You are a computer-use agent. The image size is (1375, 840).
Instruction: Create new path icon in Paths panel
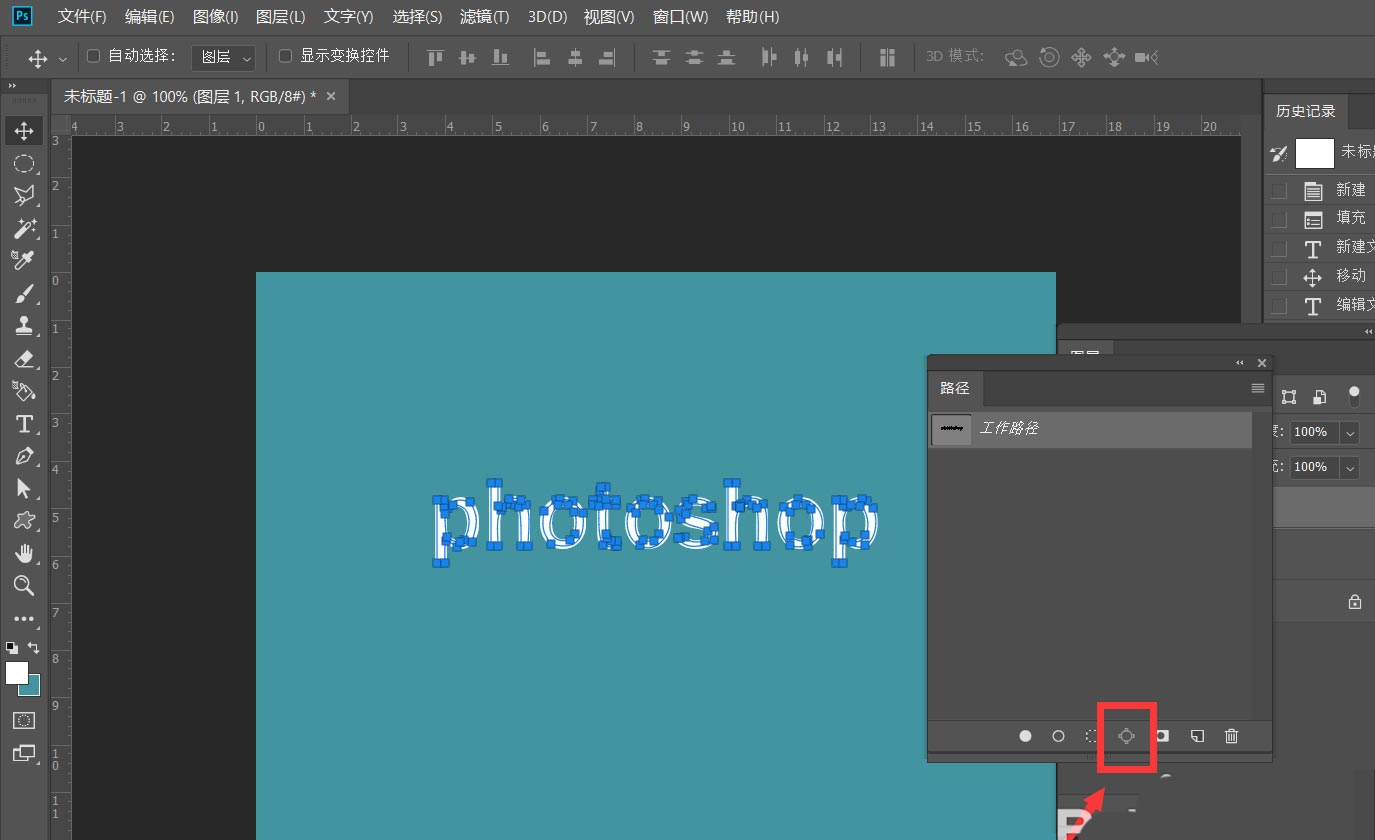tap(1197, 736)
